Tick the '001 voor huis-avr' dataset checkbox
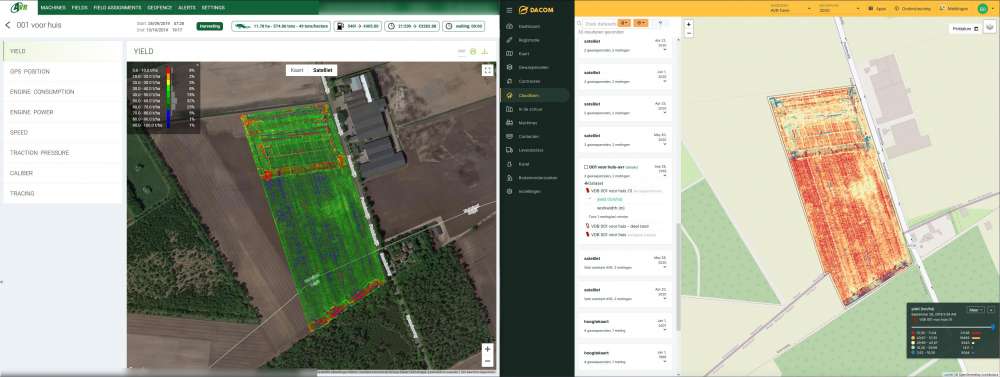Screen dimensions: 1000x377 point(586,167)
